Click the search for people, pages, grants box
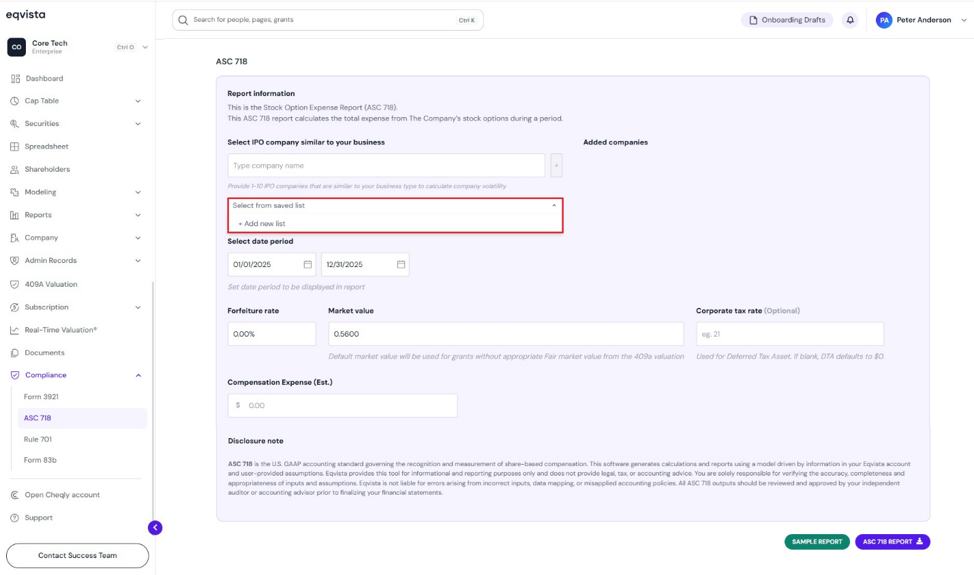 (x=328, y=20)
